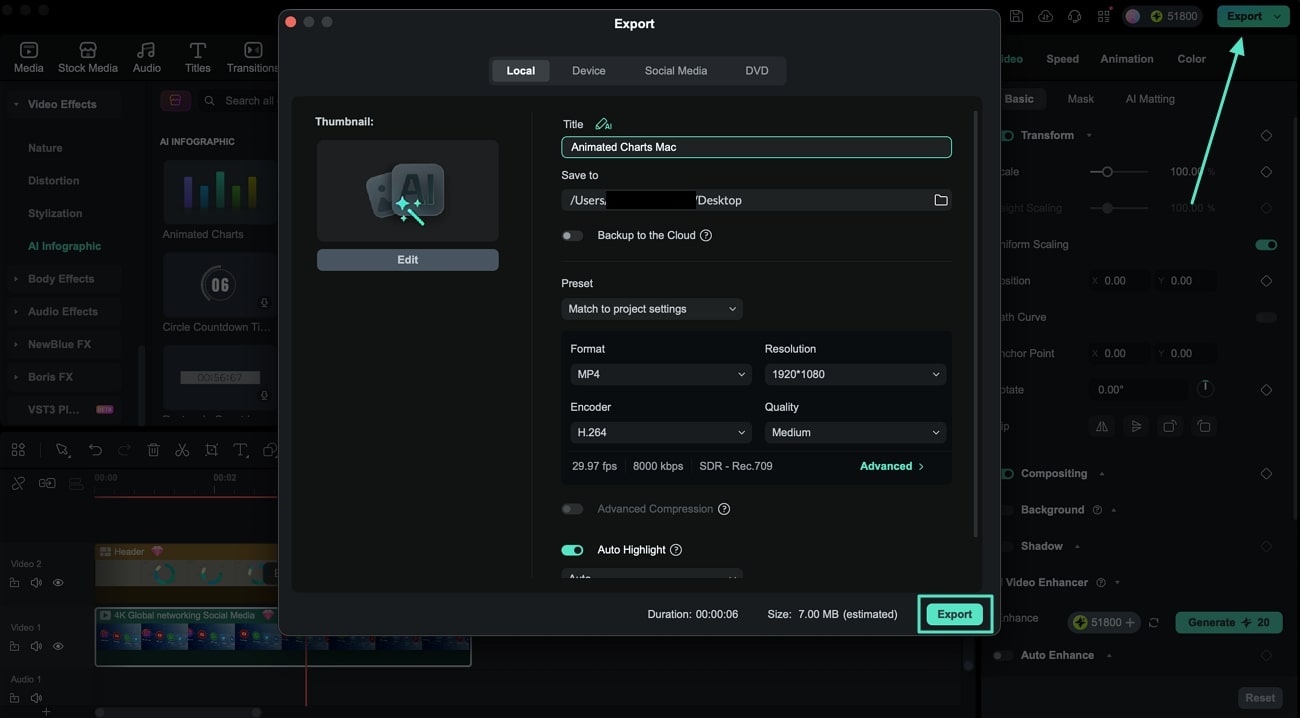1300x718 pixels.
Task: Switch to the Social Media export tab
Action: click(x=675, y=70)
